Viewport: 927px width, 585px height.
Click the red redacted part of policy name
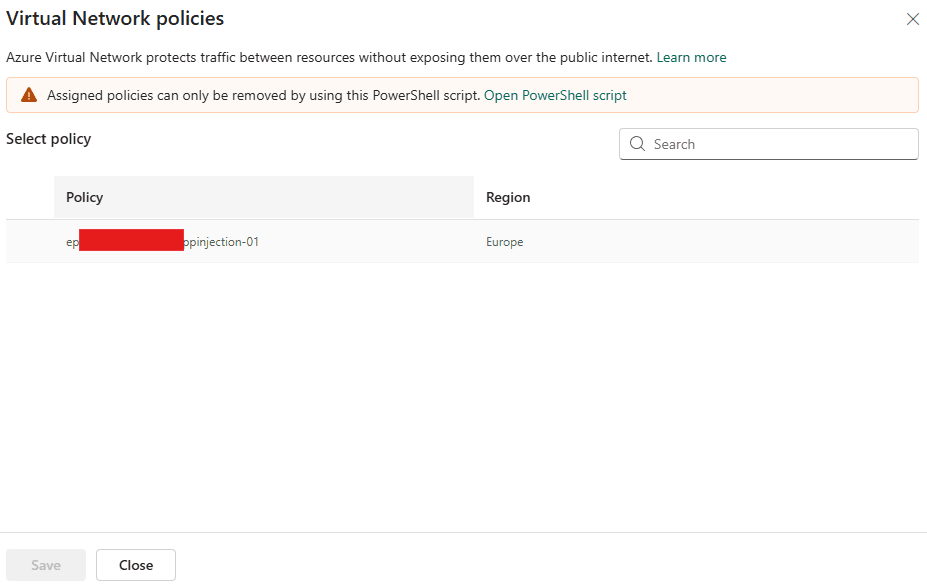pyautogui.click(x=131, y=240)
